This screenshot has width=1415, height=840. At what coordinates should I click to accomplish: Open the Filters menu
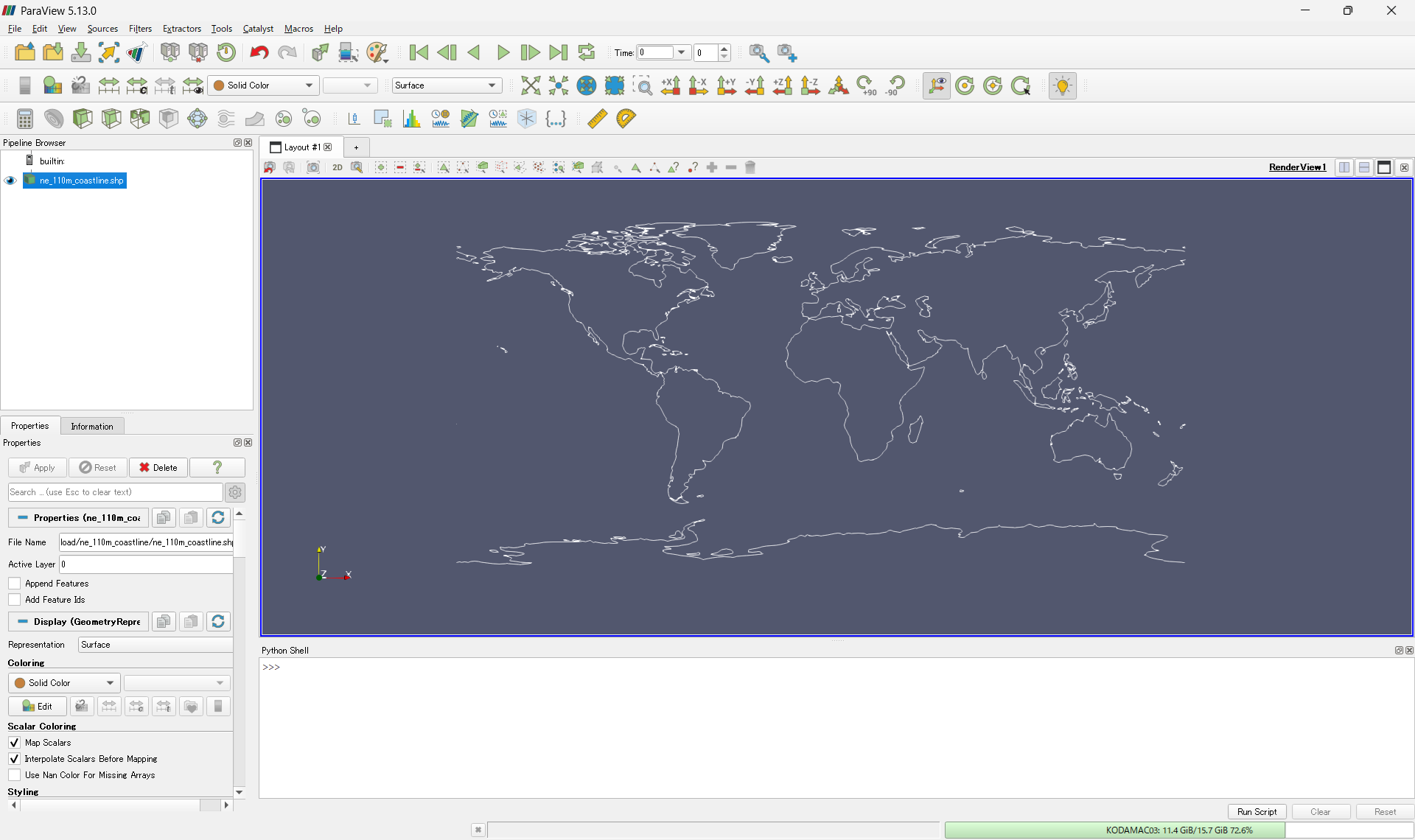[140, 29]
